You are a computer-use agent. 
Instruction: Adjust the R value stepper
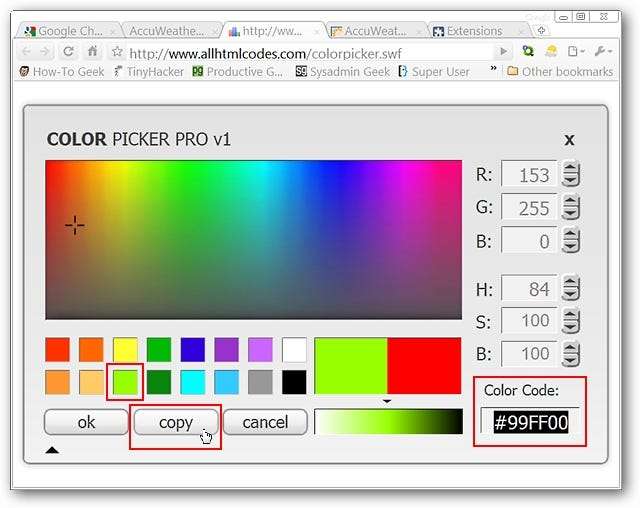click(570, 175)
